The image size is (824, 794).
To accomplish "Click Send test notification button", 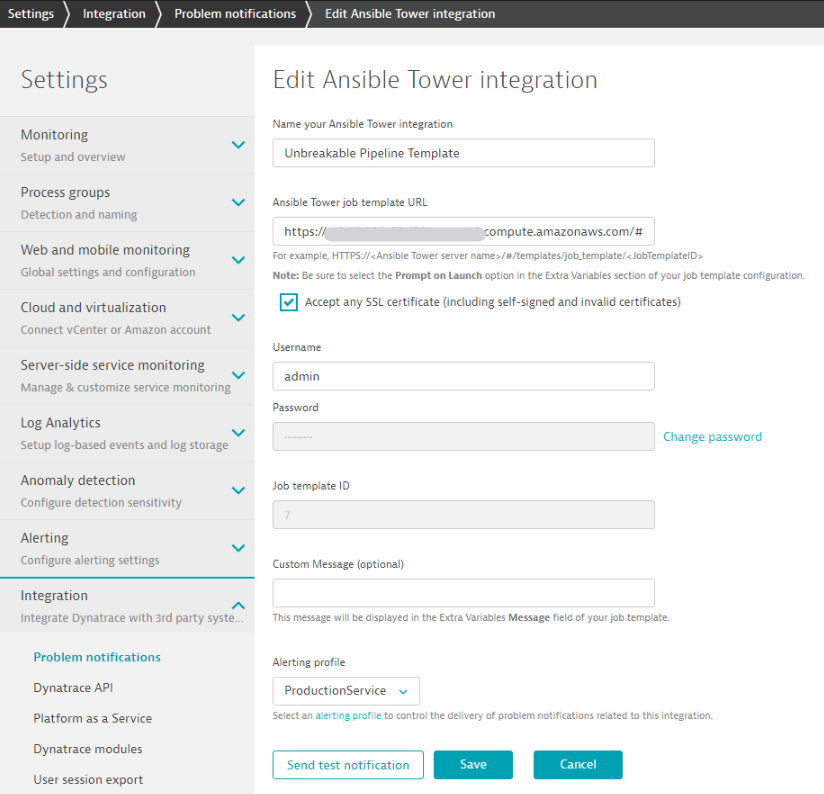I will 348,765.
